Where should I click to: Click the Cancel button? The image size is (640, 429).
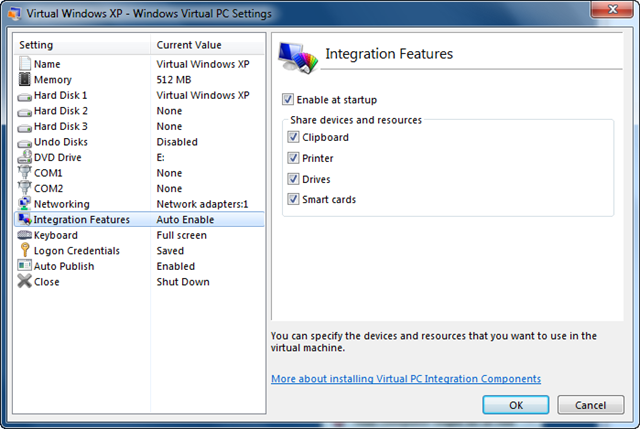(591, 405)
